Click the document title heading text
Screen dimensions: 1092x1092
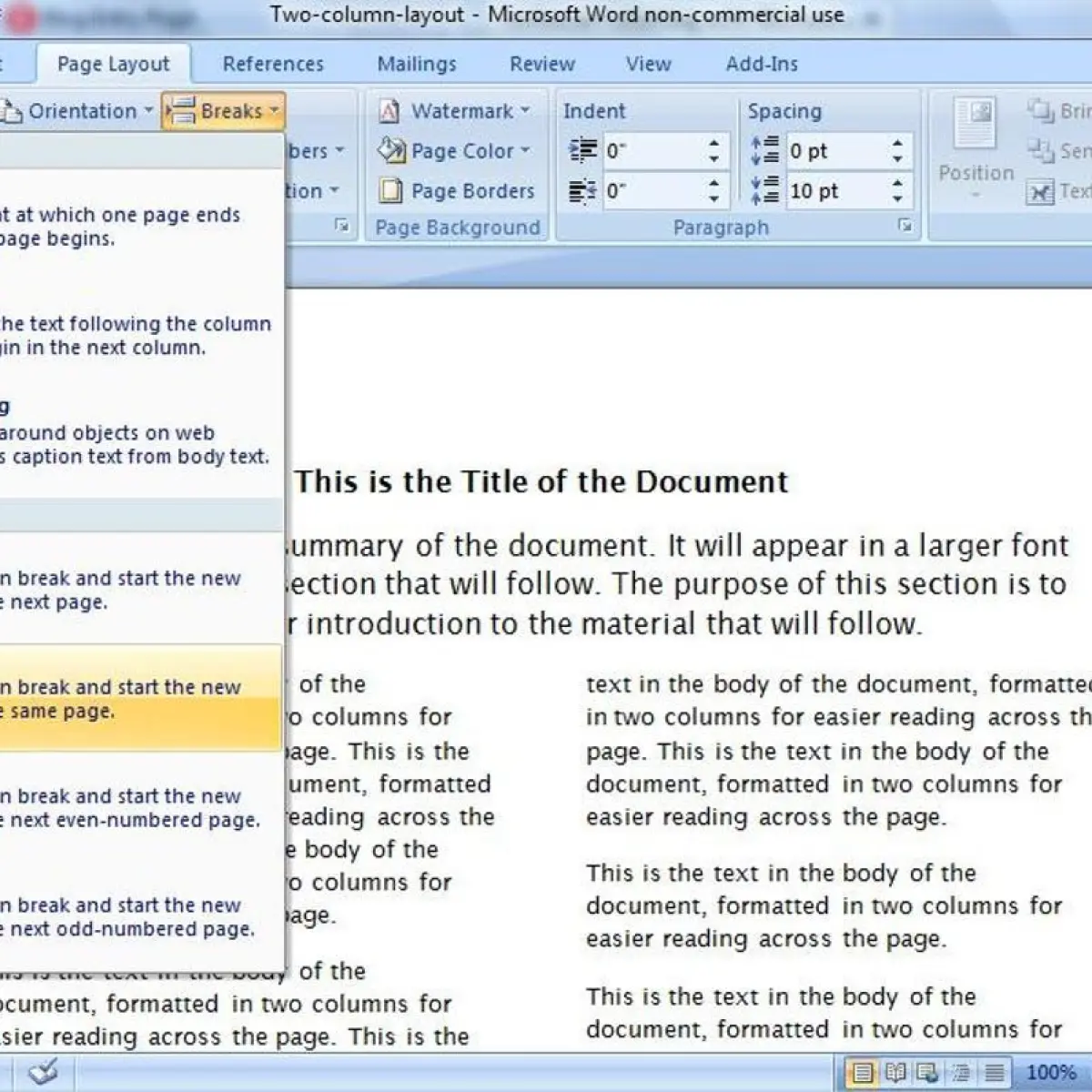(541, 481)
